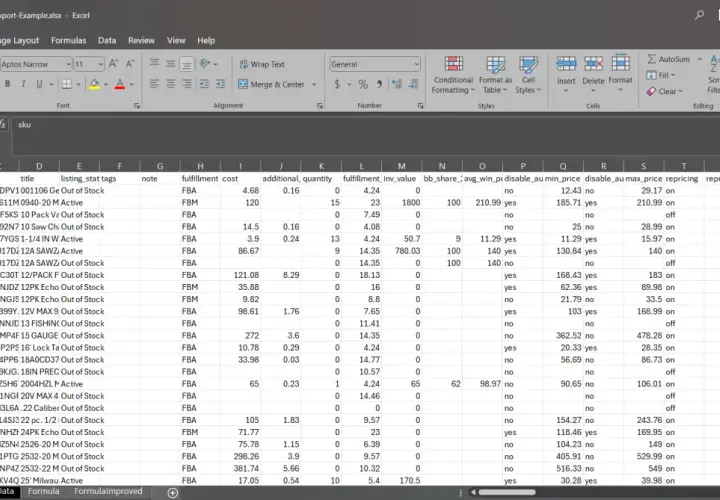Select column H header

(200, 166)
